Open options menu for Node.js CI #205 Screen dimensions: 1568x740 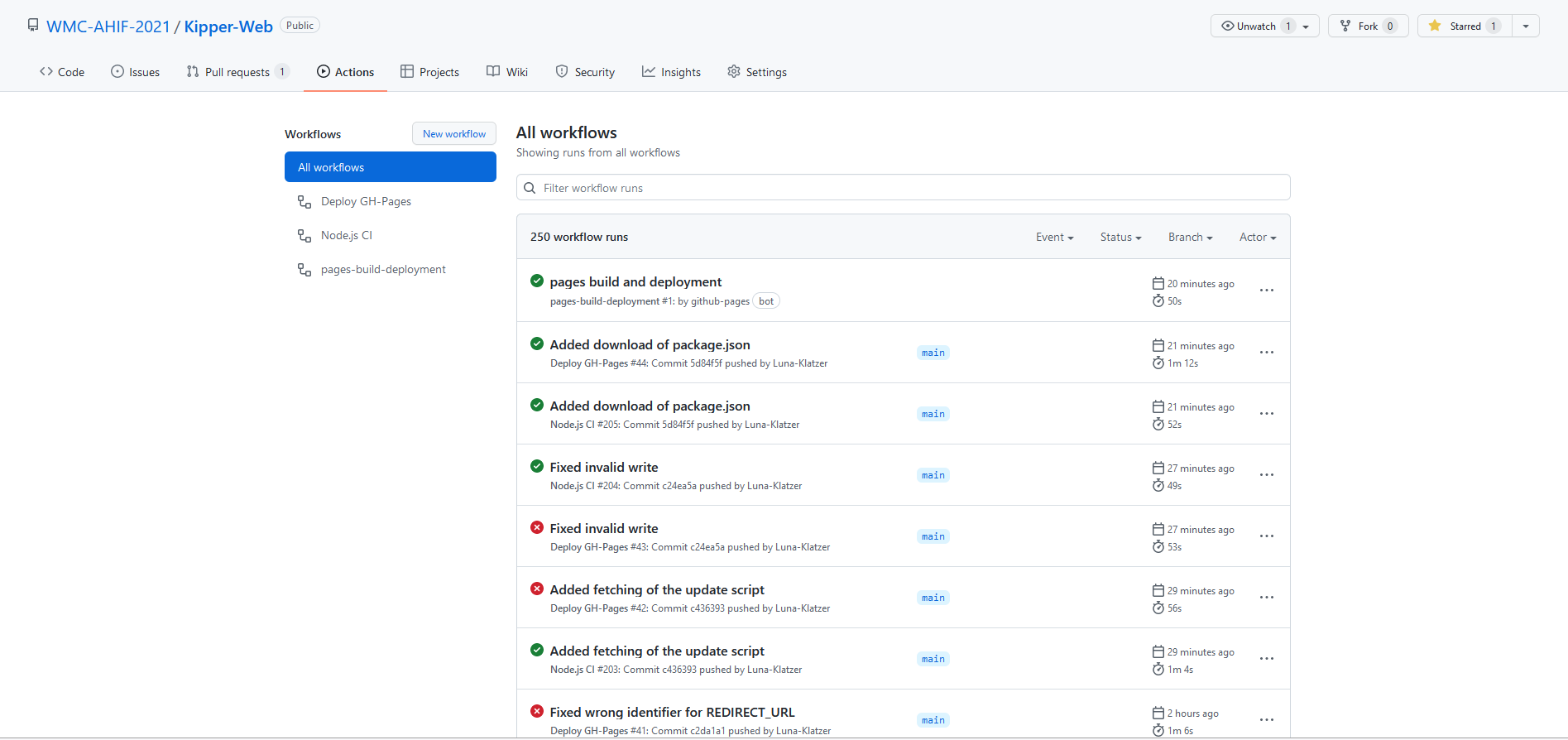pyautogui.click(x=1266, y=413)
